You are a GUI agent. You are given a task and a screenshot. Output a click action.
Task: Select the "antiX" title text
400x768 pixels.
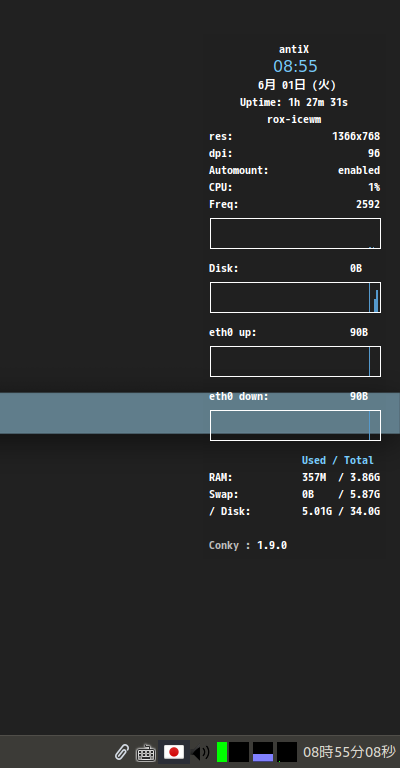(294, 49)
